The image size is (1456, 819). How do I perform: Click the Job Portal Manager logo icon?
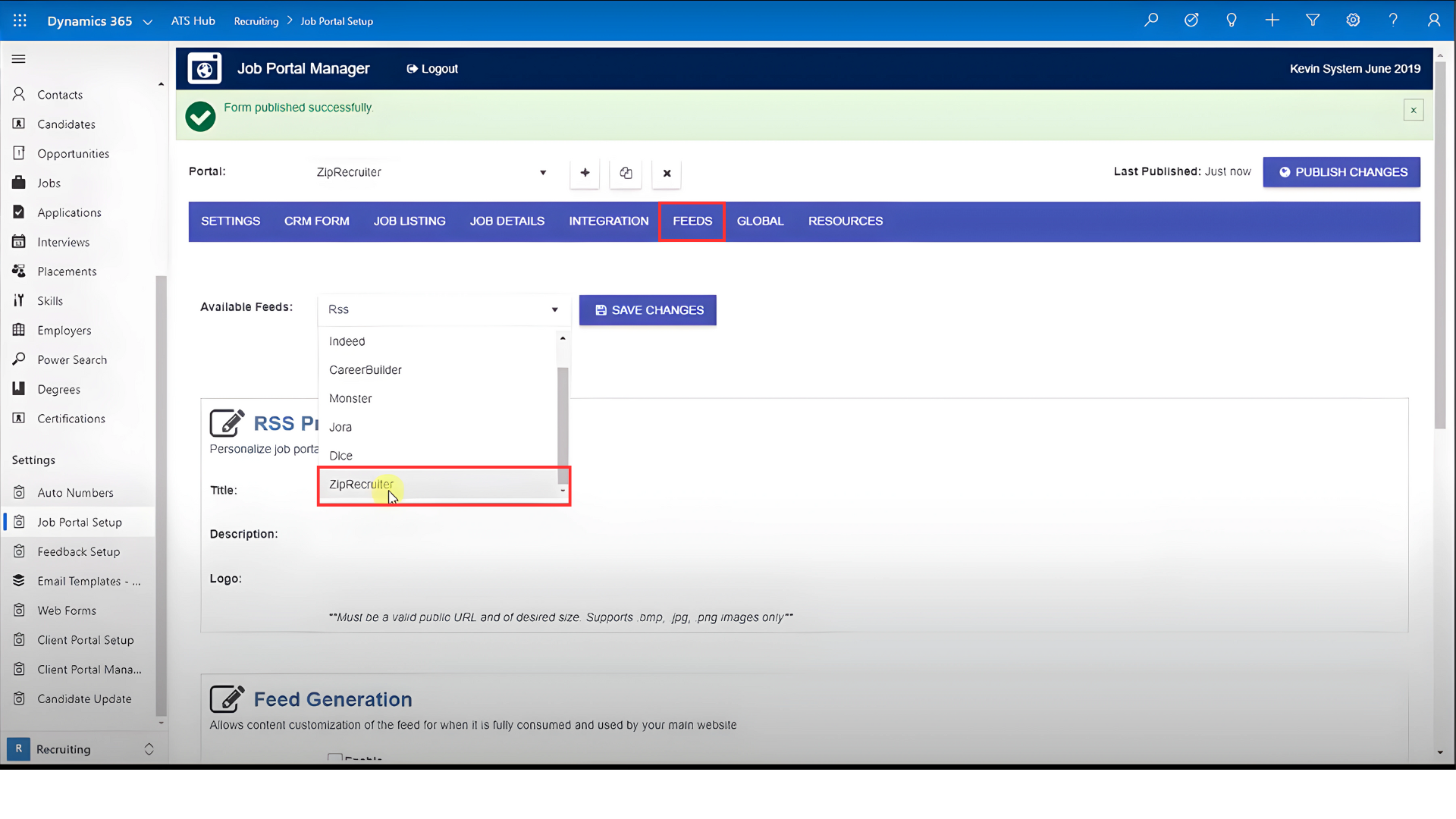point(205,68)
